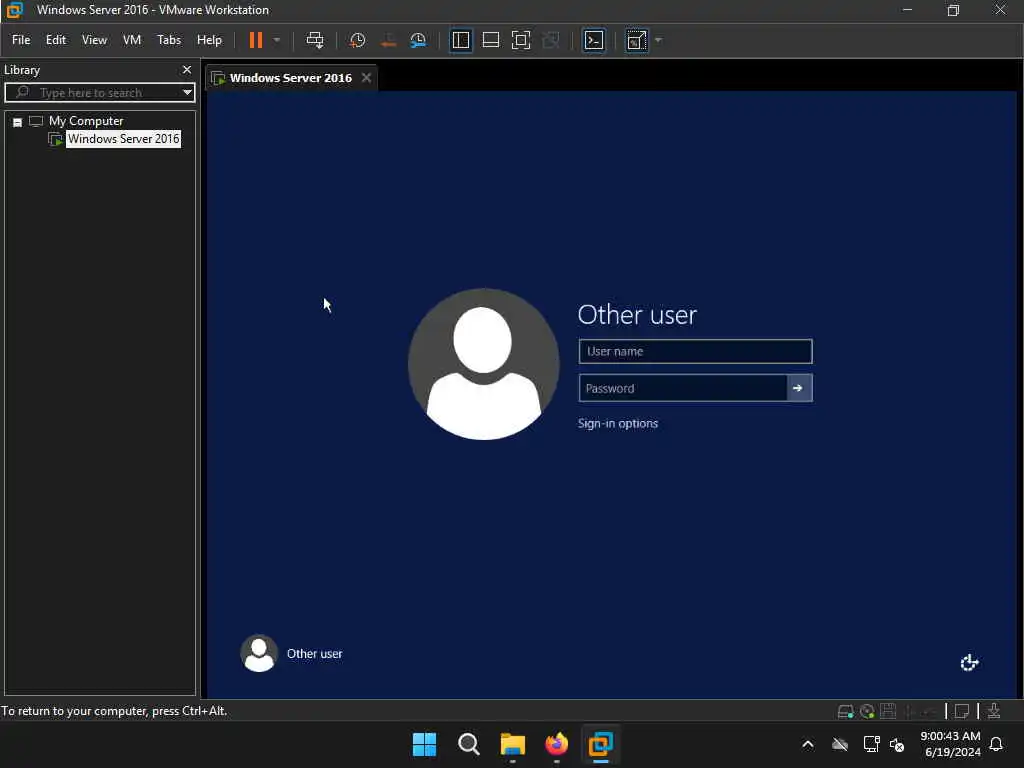Click the VMware Workstation taskbar icon
This screenshot has width=1024, height=768.
pos(600,744)
